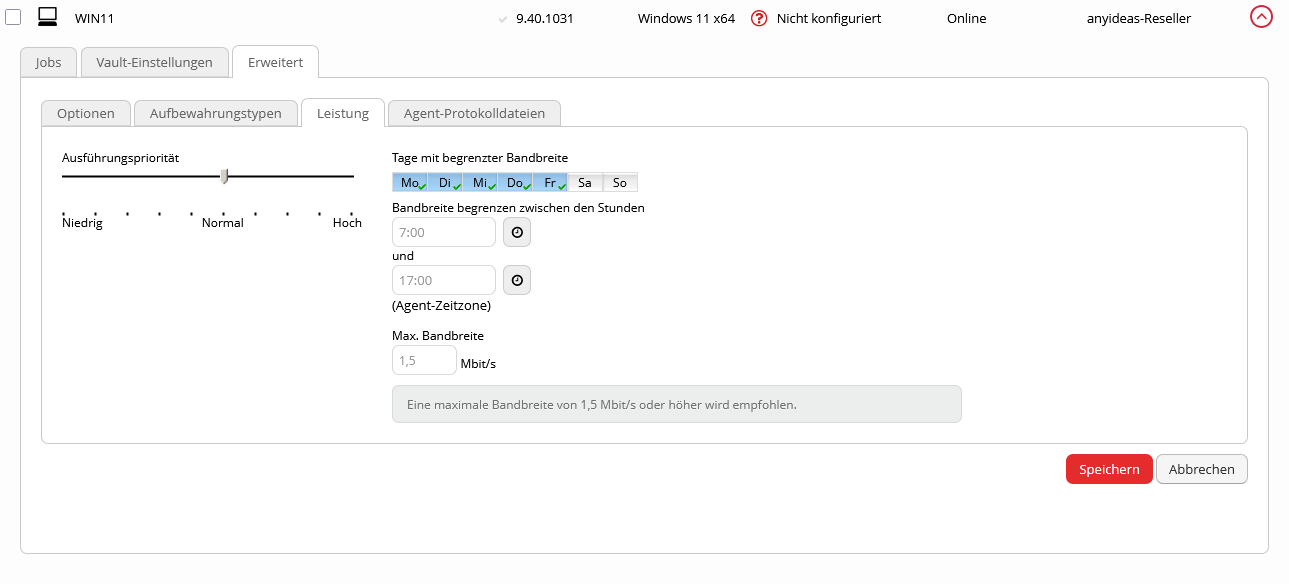Open the Vault-Einstellungen tab
The image size is (1289, 584).
pyautogui.click(x=154, y=62)
